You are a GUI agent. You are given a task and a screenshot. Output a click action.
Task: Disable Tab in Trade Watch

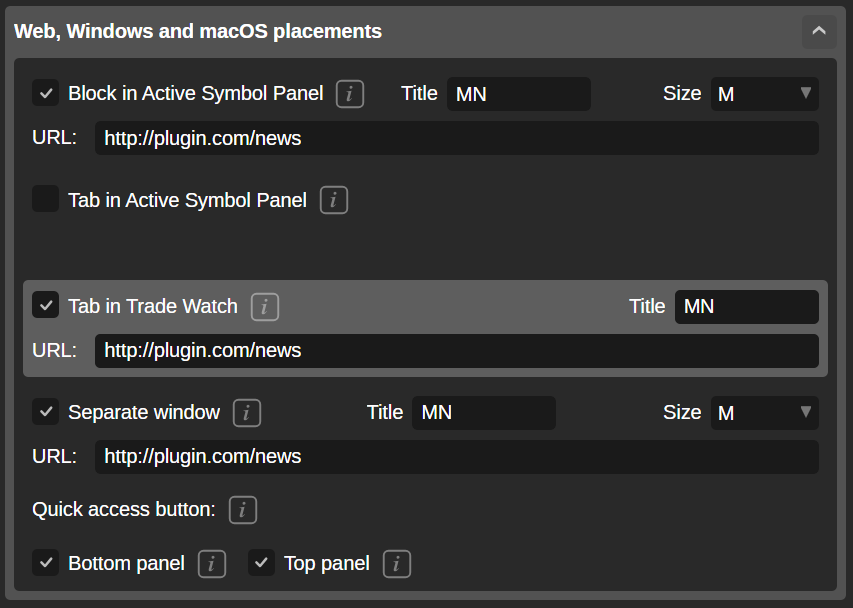pos(45,305)
